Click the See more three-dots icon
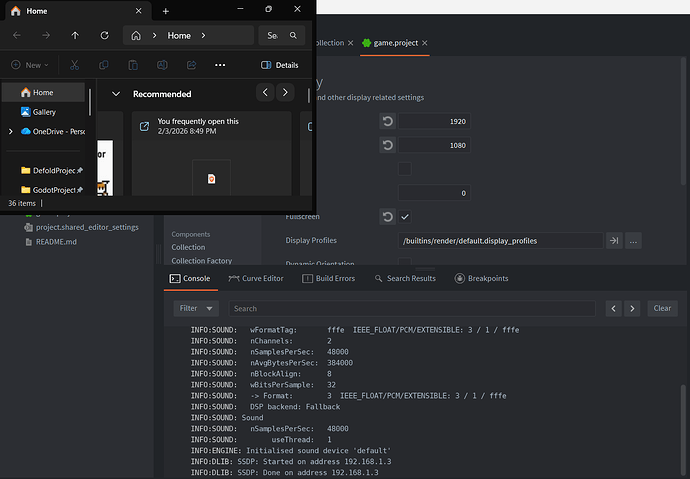The height and width of the screenshot is (479, 690). pos(220,65)
